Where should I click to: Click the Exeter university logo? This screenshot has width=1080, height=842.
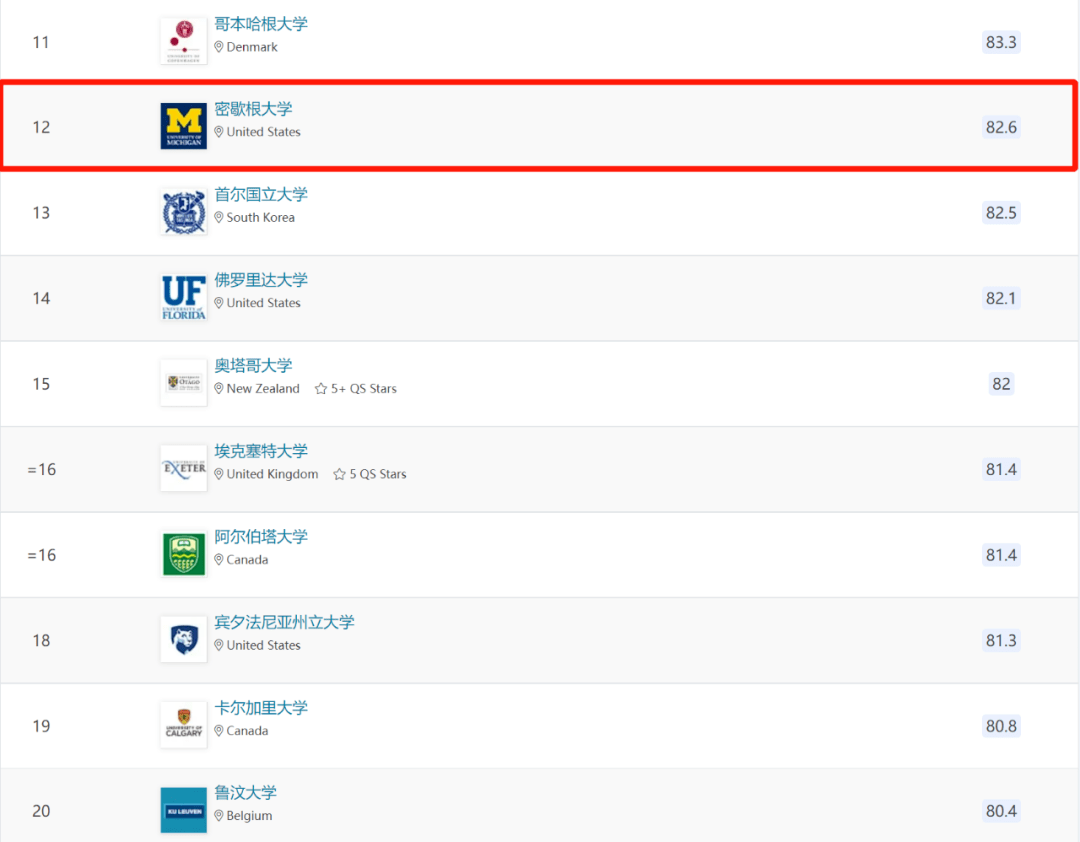(x=184, y=469)
